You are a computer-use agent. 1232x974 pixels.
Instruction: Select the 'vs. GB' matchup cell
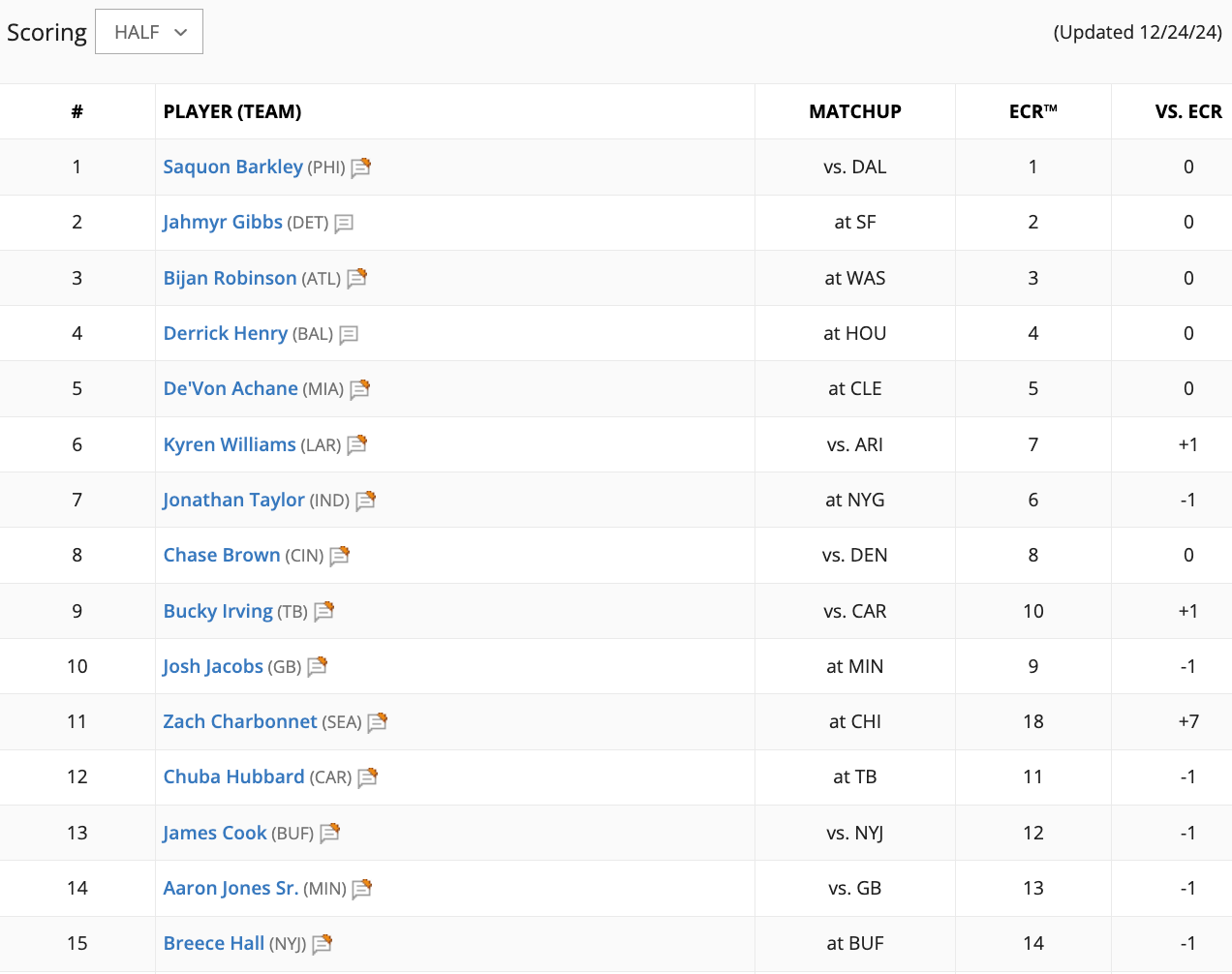pyautogui.click(x=855, y=888)
